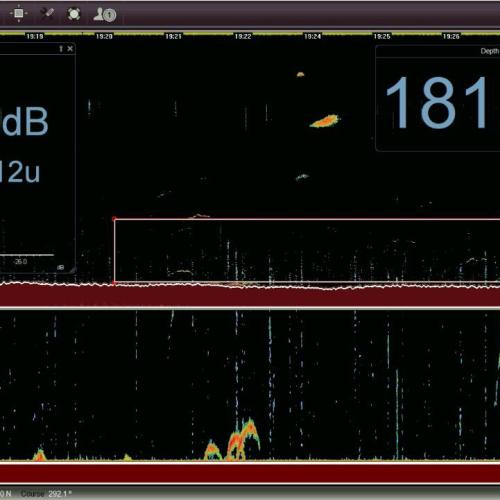Screen dimensions: 500x500
Task: Open the user info icon in toolbar
Action: pyautogui.click(x=105, y=14)
